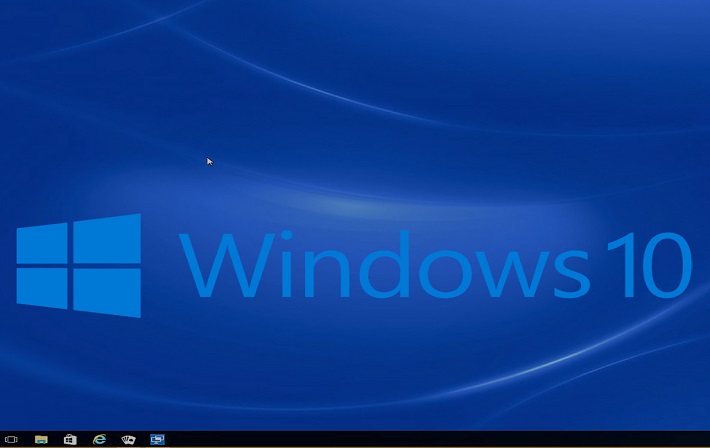The height and width of the screenshot is (448, 710).
Task: Open the Microsoft Store taskbar icon
Action: (70, 439)
